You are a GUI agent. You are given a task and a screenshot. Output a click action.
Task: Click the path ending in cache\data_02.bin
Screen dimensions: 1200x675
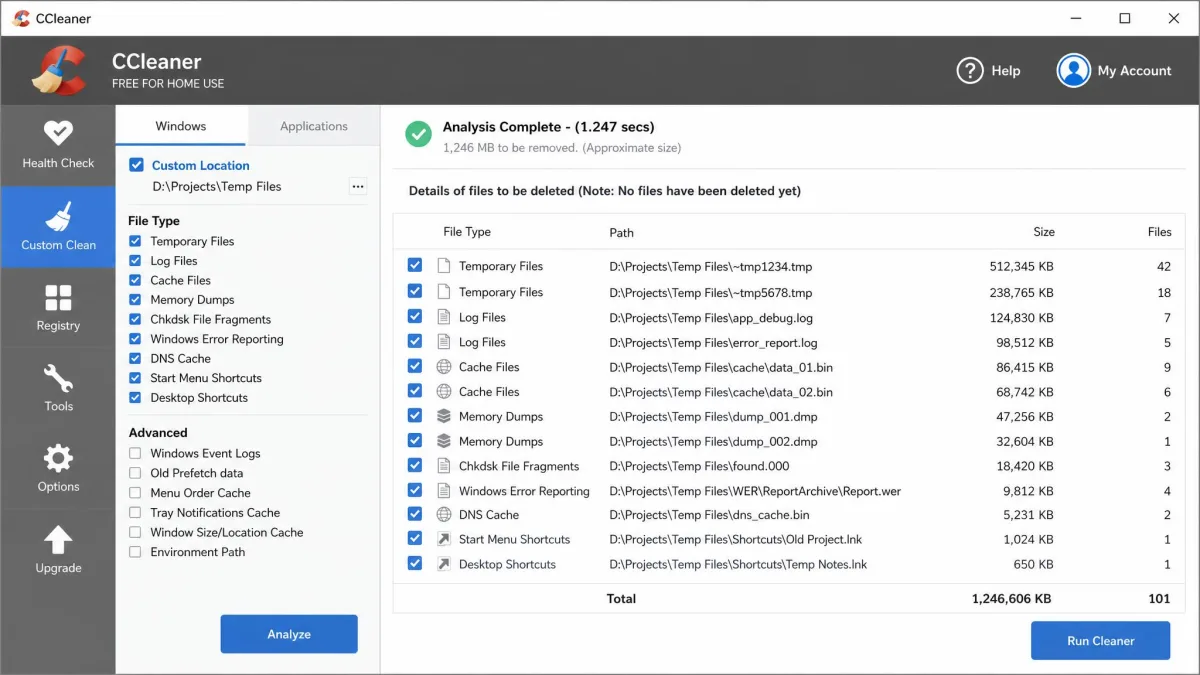pos(721,392)
